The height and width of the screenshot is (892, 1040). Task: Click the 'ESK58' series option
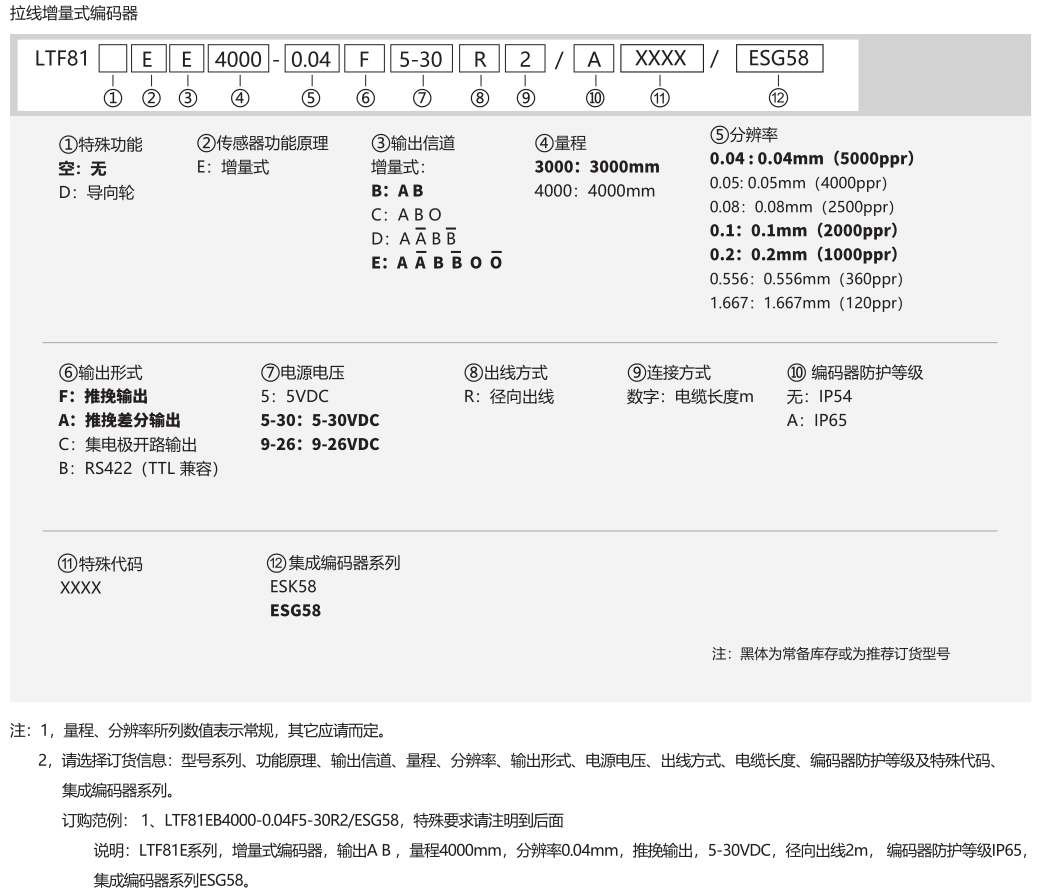pyautogui.click(x=293, y=587)
